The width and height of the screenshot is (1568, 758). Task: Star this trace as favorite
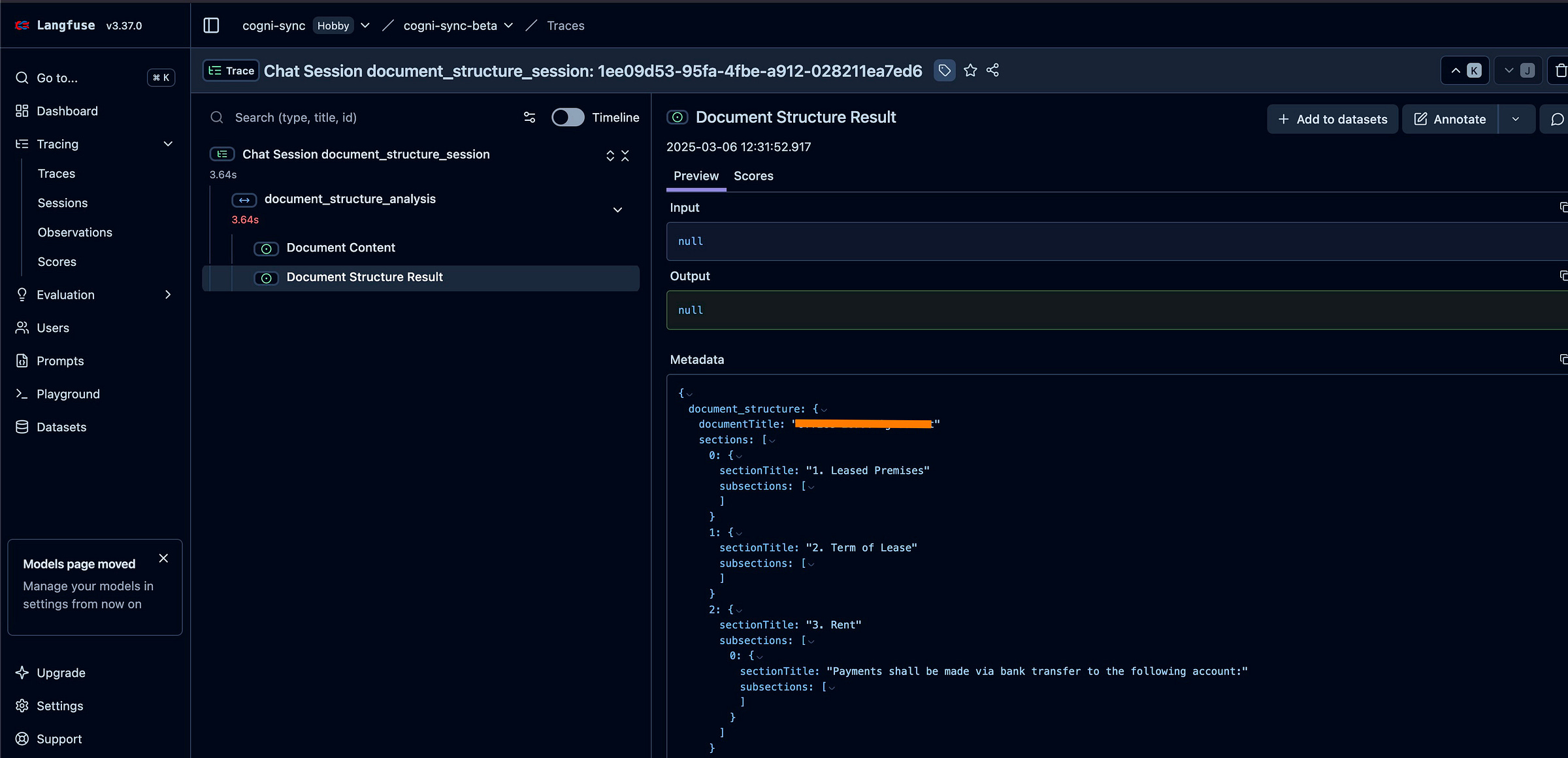(970, 71)
